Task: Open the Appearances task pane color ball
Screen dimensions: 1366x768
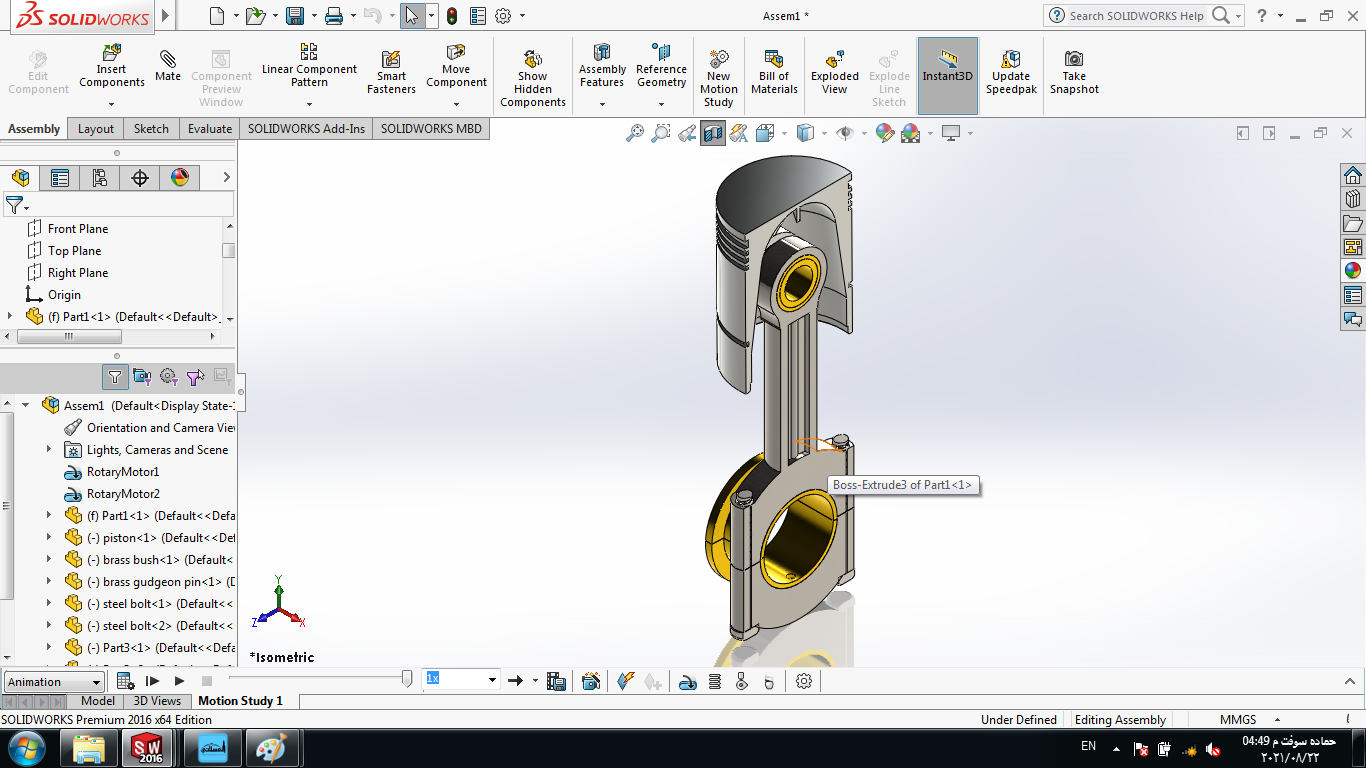Action: point(1353,271)
